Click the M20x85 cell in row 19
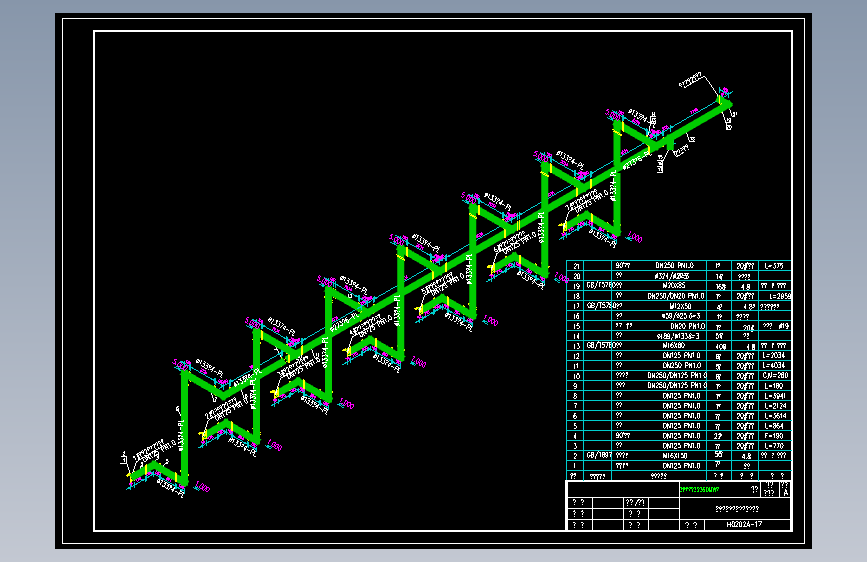This screenshot has width=867, height=562. tap(673, 286)
